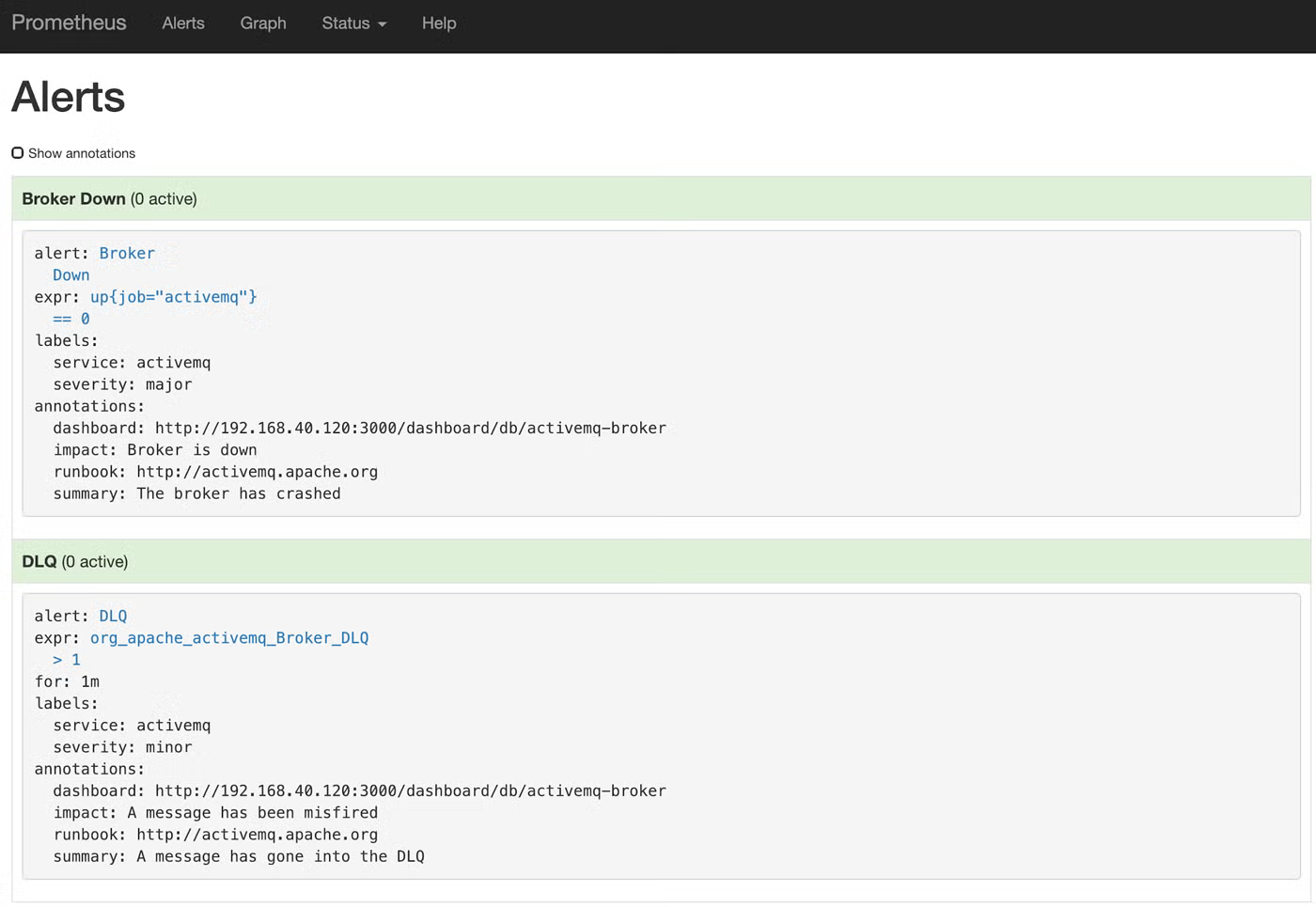Enable the Show annotations checkbox
1316x907 pixels.
coord(18,153)
